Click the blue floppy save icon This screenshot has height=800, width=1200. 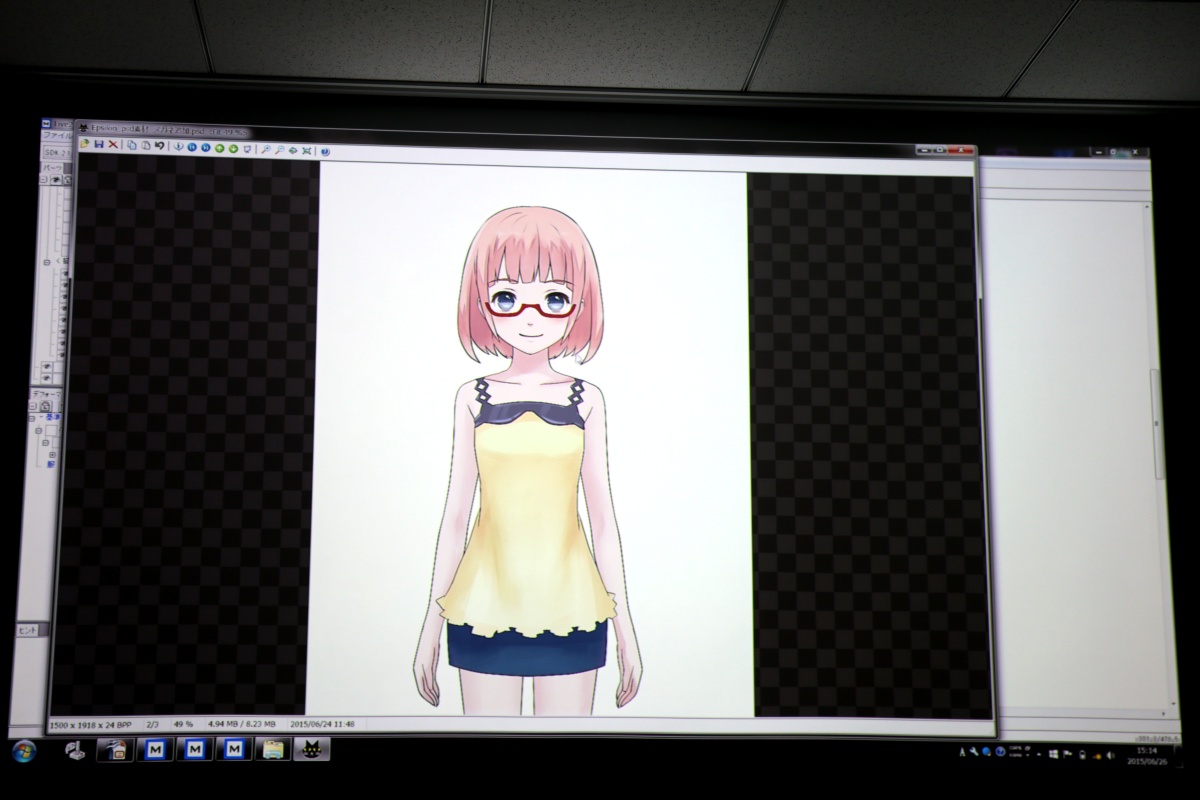click(x=99, y=145)
